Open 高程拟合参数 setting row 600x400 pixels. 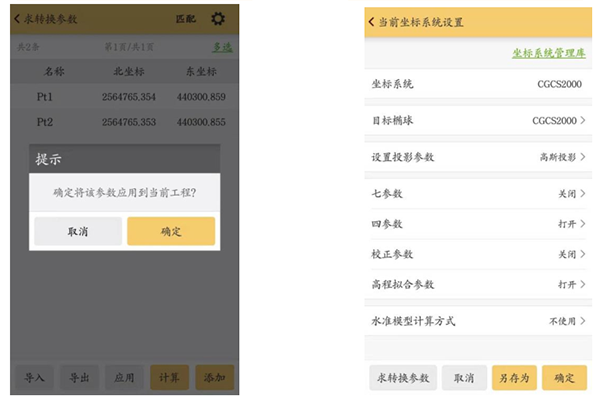point(478,285)
